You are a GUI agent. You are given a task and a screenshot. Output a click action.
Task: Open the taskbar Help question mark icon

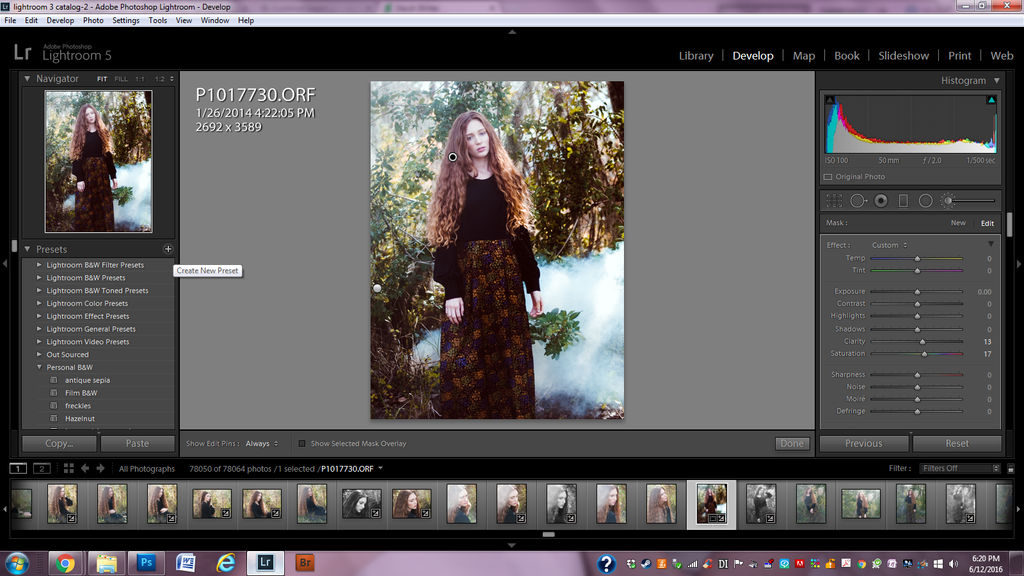606,564
